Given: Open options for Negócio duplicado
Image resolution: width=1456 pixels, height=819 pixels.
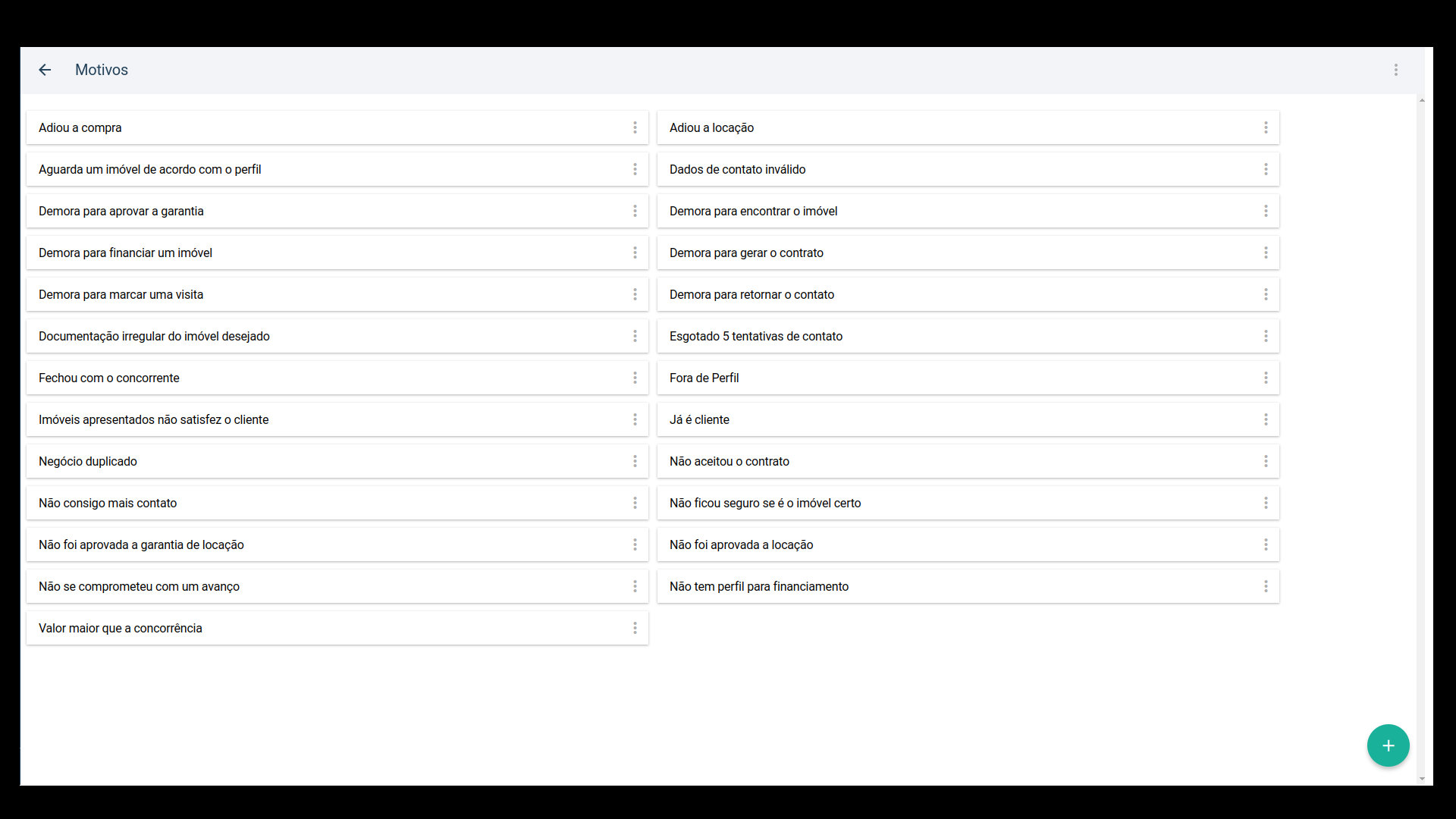Looking at the screenshot, I should tap(635, 461).
